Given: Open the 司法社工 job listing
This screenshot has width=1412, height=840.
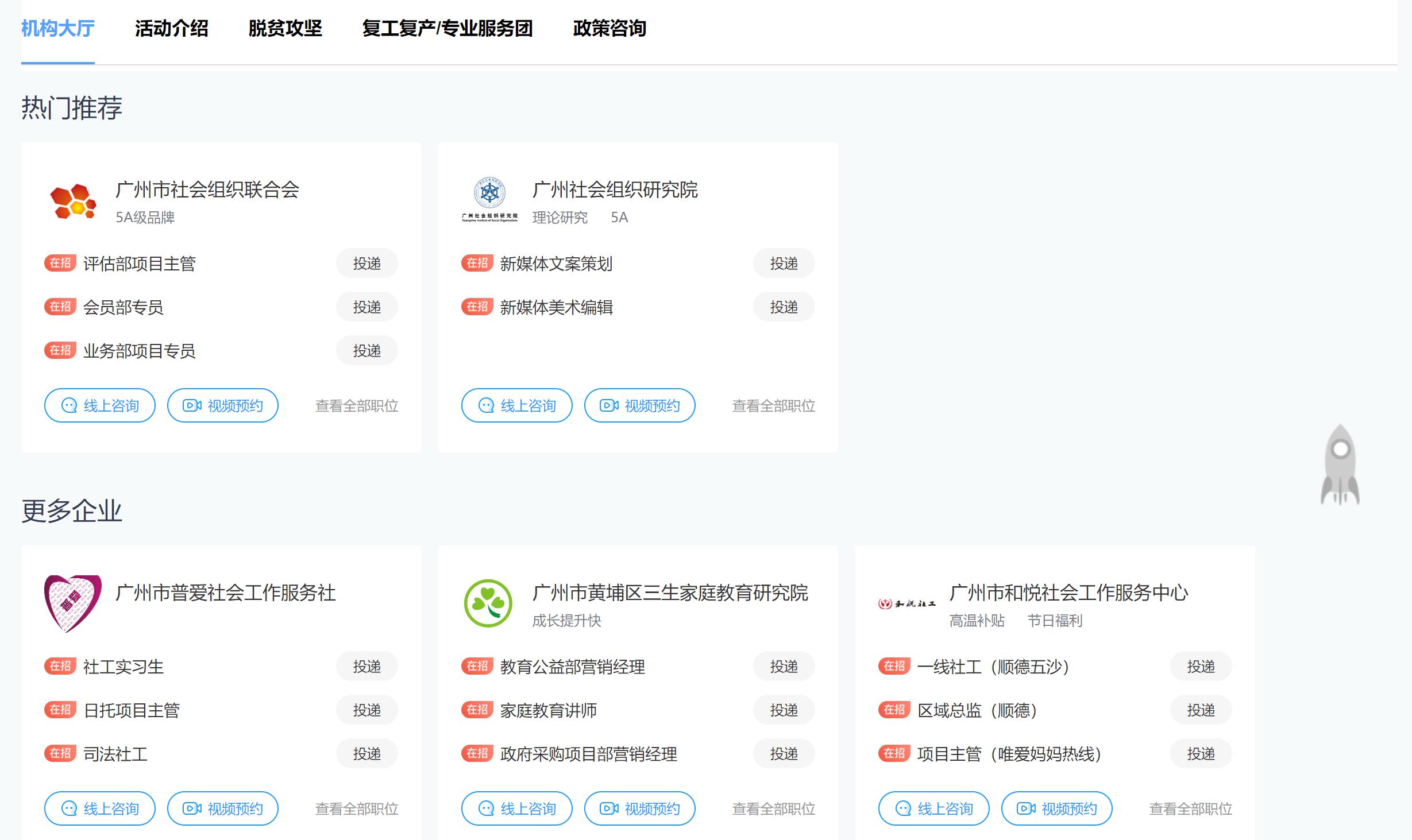Looking at the screenshot, I should (115, 754).
